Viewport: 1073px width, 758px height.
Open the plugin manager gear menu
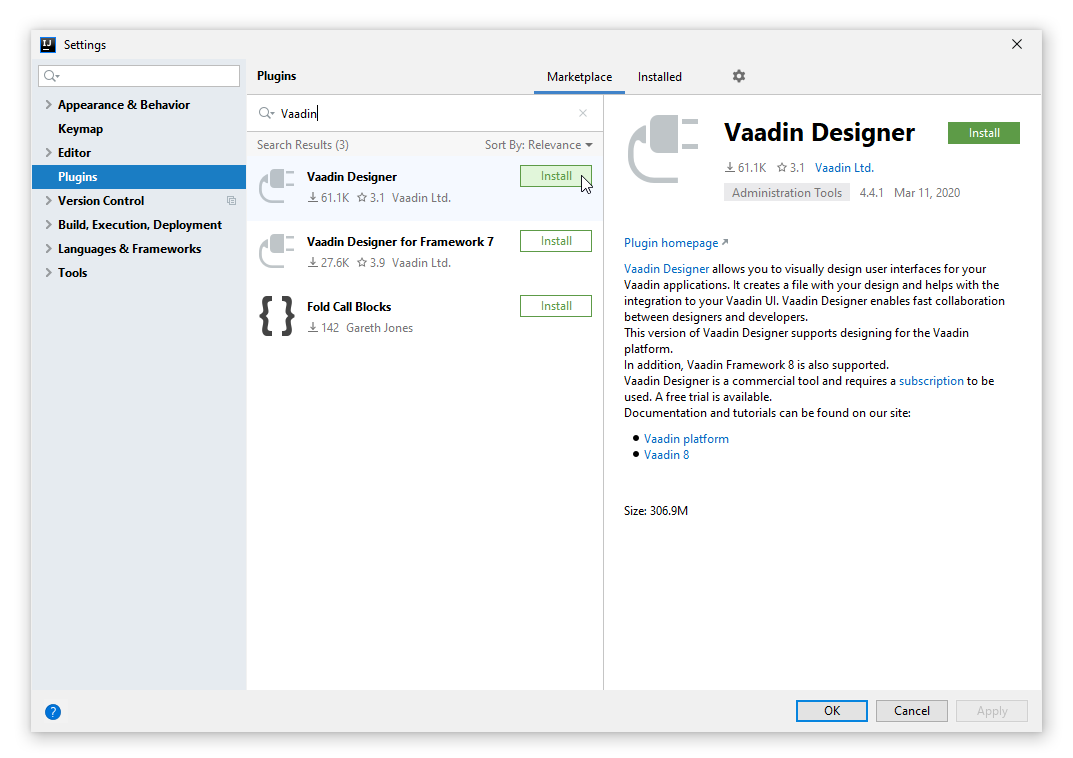click(x=738, y=76)
